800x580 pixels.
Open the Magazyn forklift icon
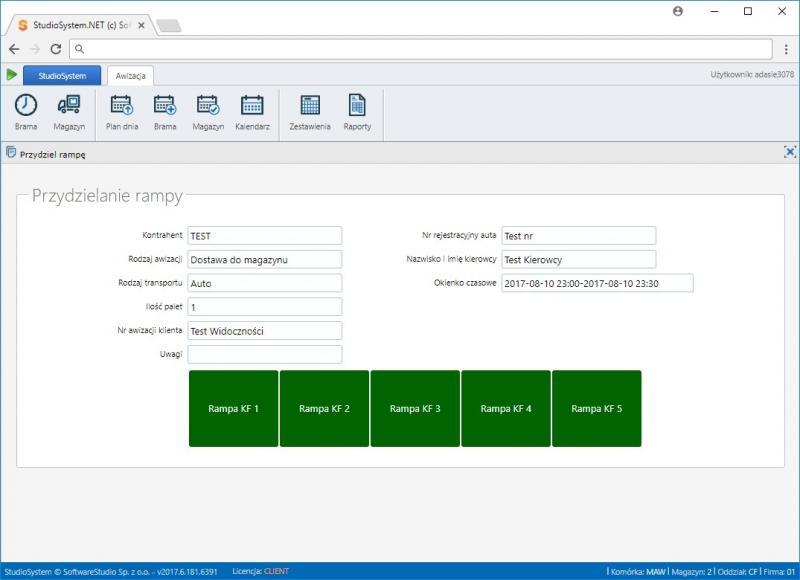point(69,105)
